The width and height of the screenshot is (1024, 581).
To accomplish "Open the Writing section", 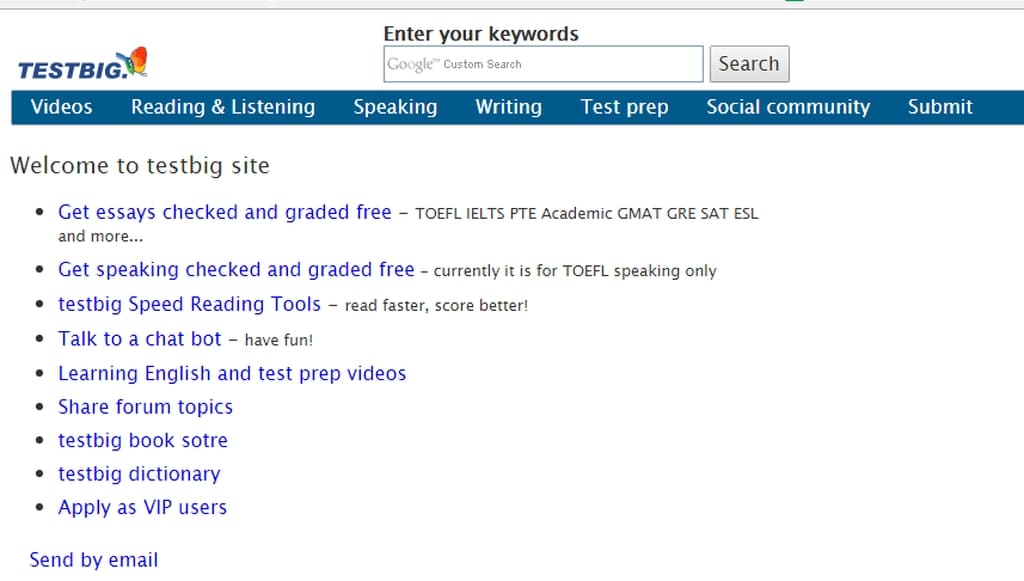I will (508, 107).
